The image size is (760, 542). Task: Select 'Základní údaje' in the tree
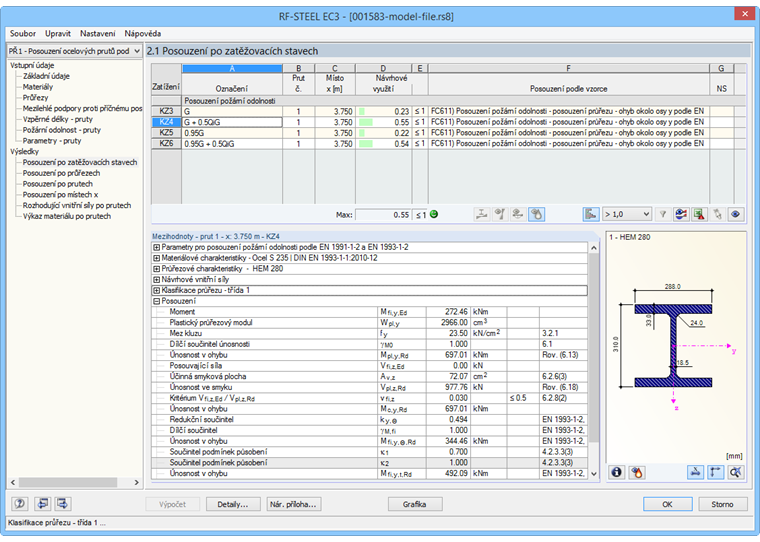click(x=46, y=76)
